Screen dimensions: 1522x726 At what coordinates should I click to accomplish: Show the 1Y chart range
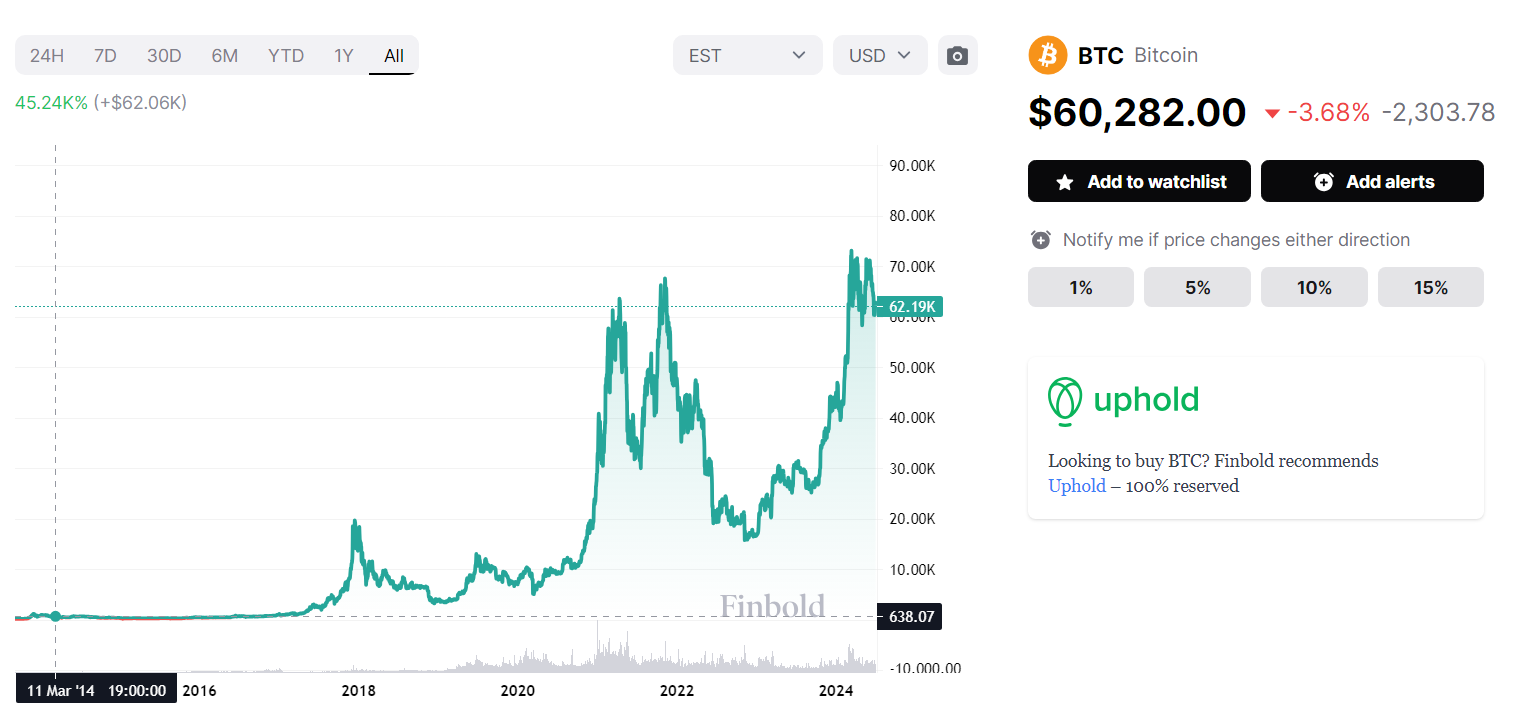[x=344, y=55]
